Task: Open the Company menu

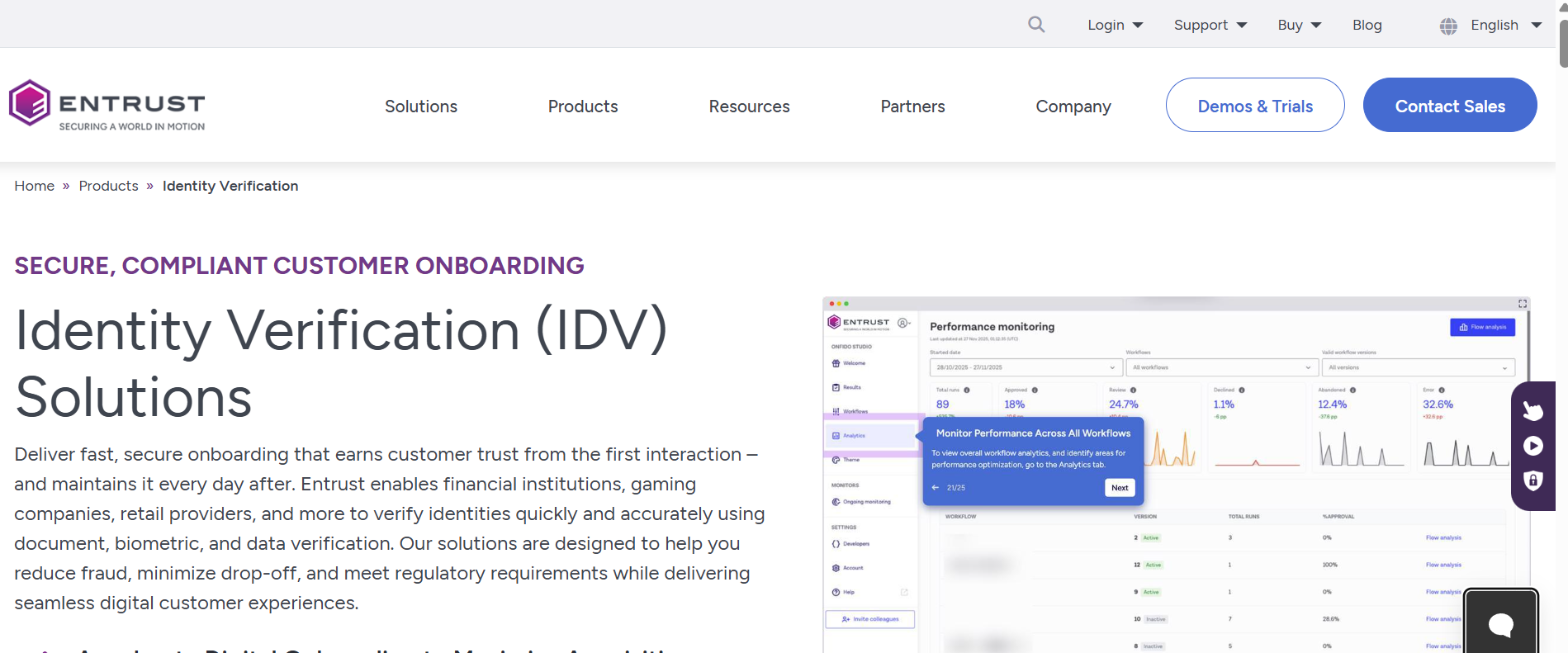Action: point(1073,106)
